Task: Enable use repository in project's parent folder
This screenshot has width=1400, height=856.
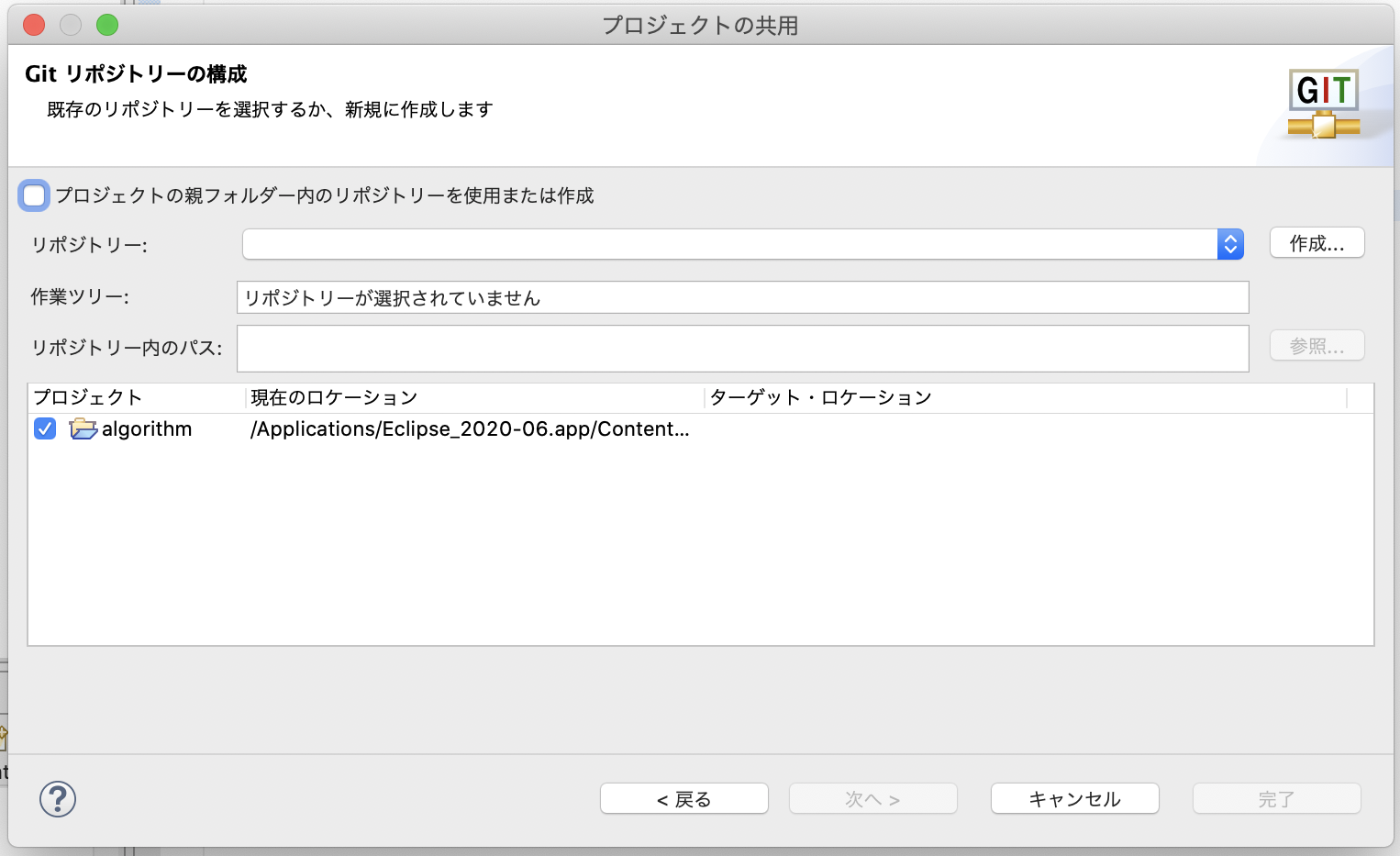Action: (34, 195)
